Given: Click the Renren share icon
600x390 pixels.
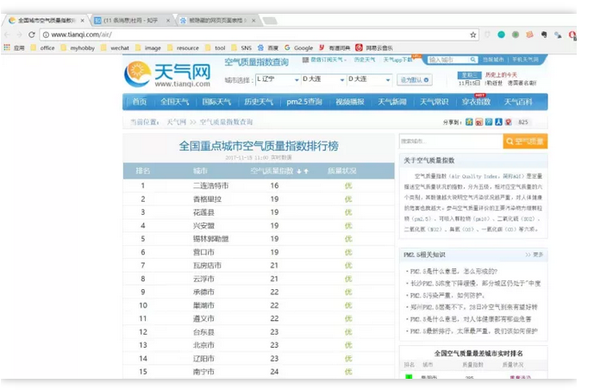Looking at the screenshot, I should [499, 122].
